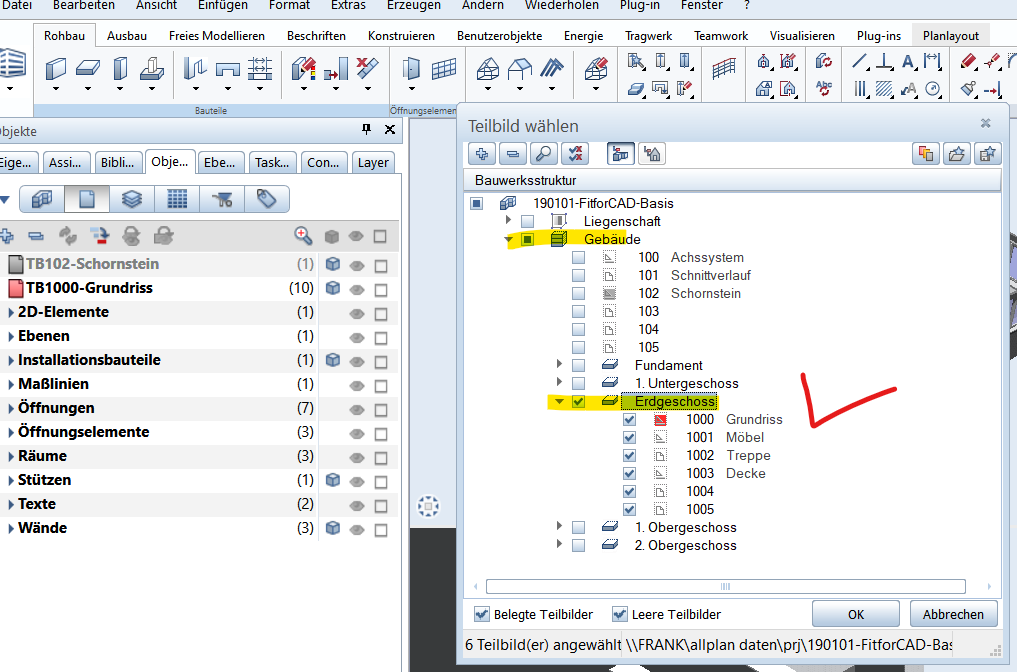Select the tag attribute sorting icon
Image resolution: width=1017 pixels, height=672 pixels.
[266, 199]
